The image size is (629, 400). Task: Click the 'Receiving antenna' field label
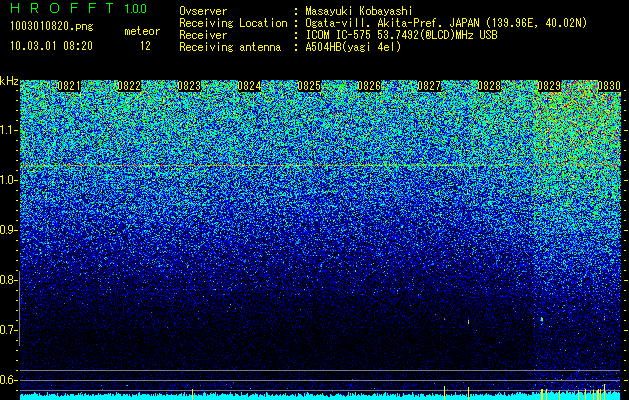tap(230, 47)
